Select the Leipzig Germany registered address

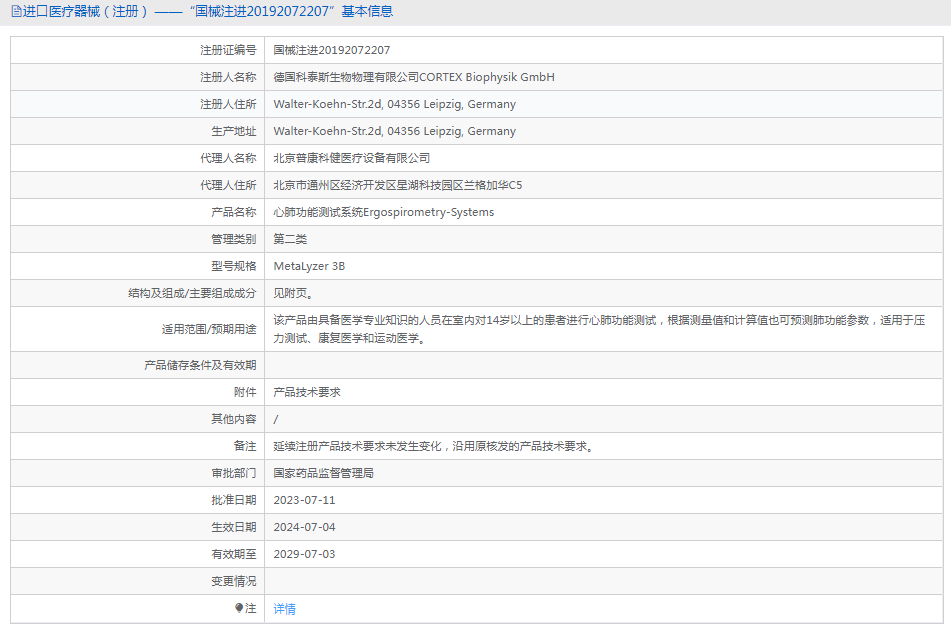[395, 103]
